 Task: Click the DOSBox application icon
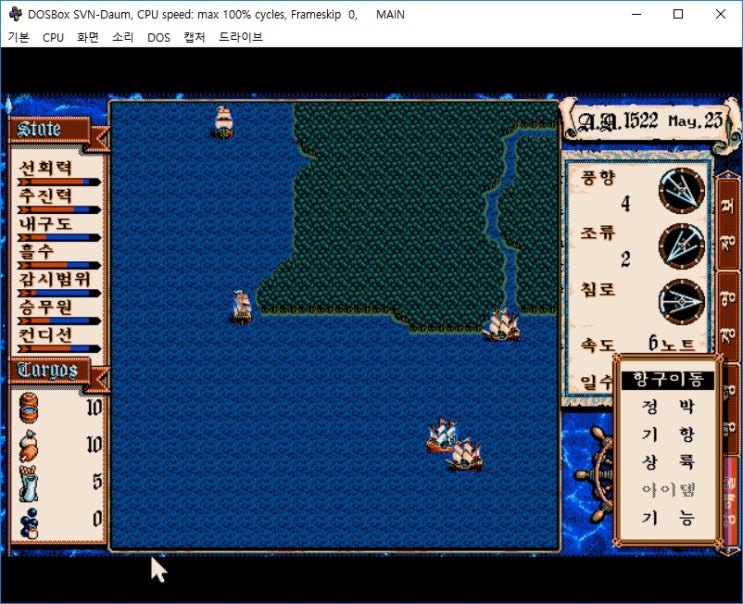tap(15, 14)
